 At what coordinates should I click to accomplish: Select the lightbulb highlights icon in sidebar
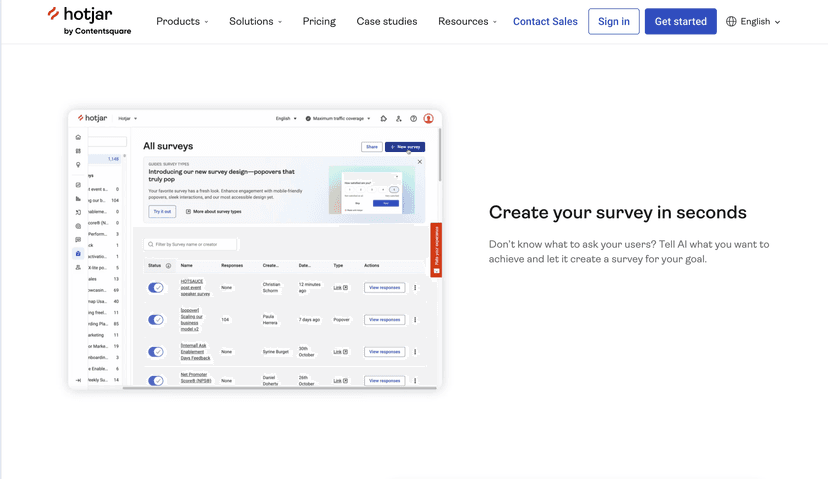(x=78, y=165)
